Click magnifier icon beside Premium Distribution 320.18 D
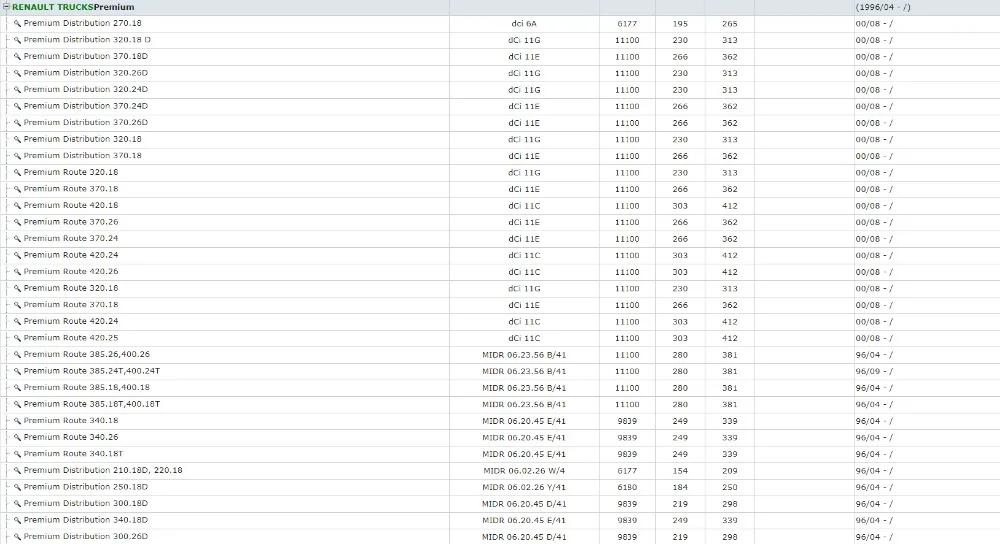Image resolution: width=1000 pixels, height=544 pixels. coord(17,40)
